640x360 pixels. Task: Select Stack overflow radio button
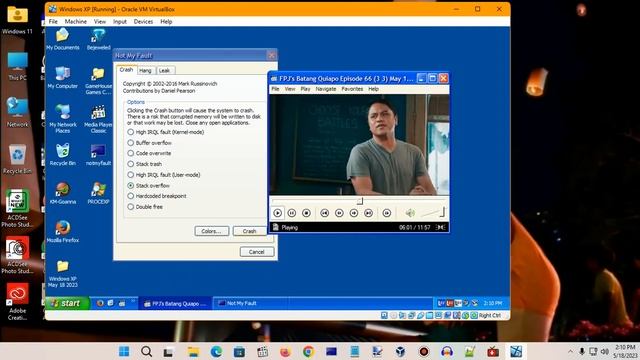[131, 185]
